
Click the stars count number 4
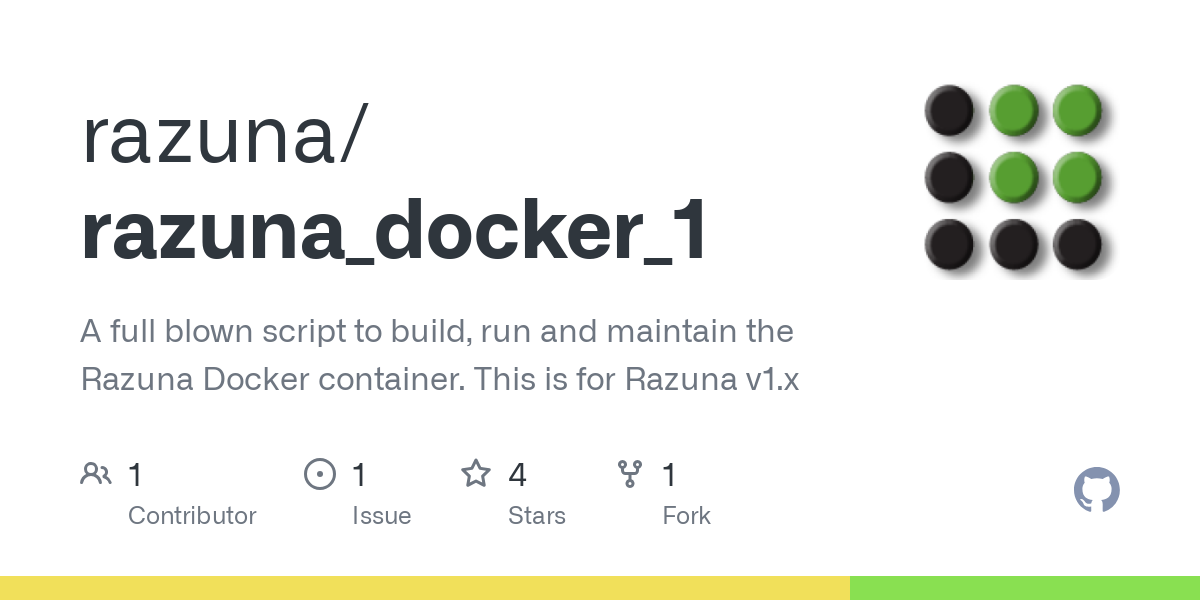(517, 474)
